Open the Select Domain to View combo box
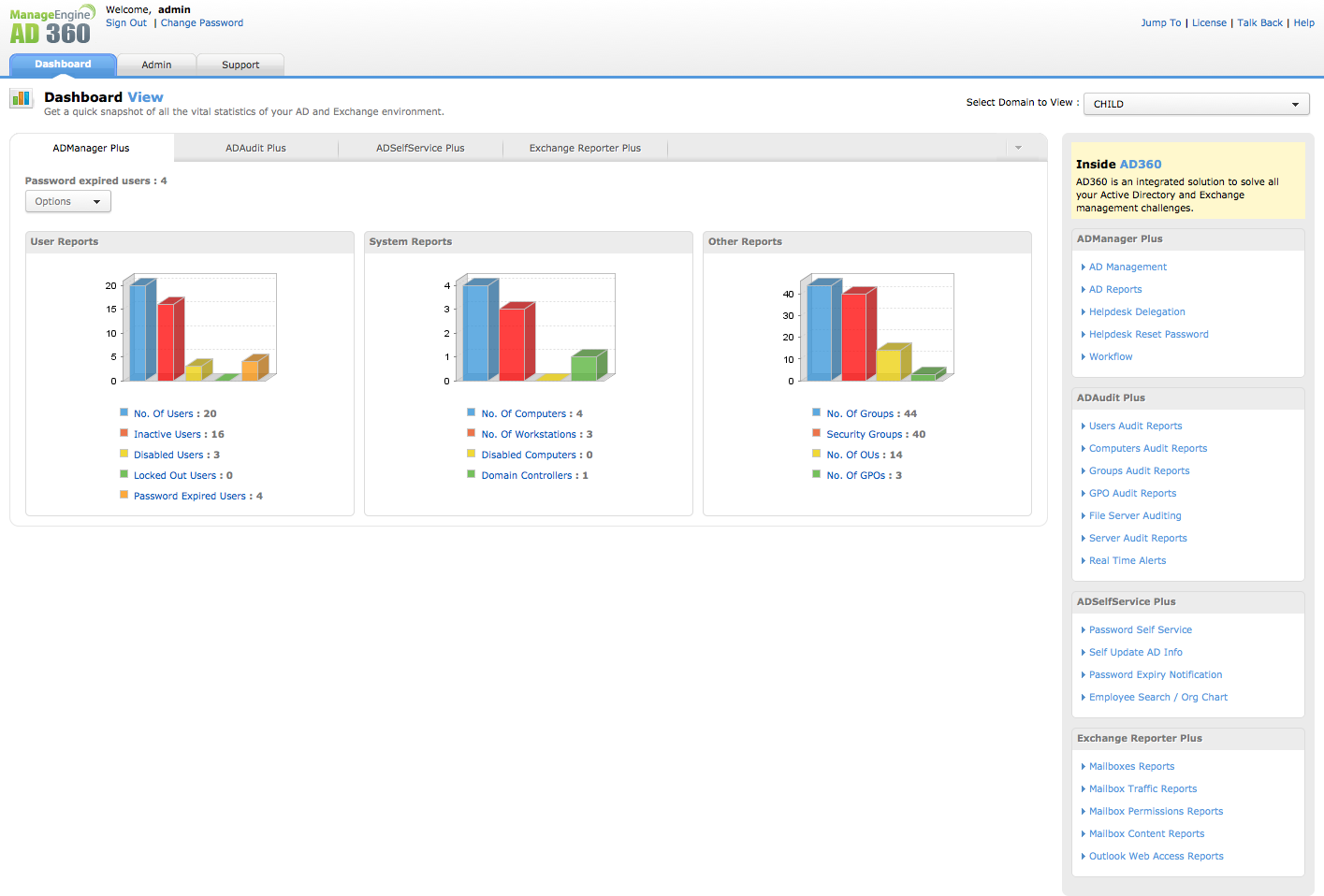This screenshot has height=896, width=1324. 1197,104
